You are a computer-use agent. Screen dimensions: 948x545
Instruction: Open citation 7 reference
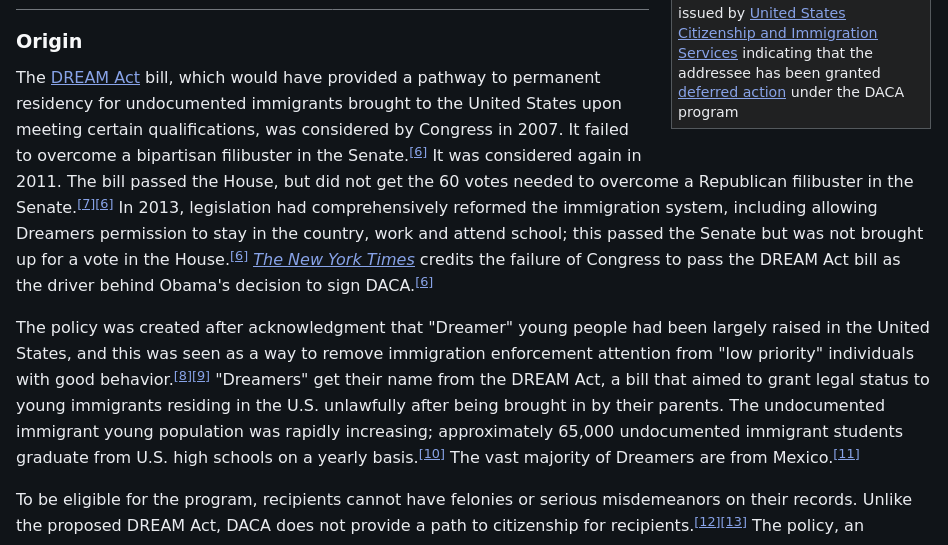pos(86,205)
